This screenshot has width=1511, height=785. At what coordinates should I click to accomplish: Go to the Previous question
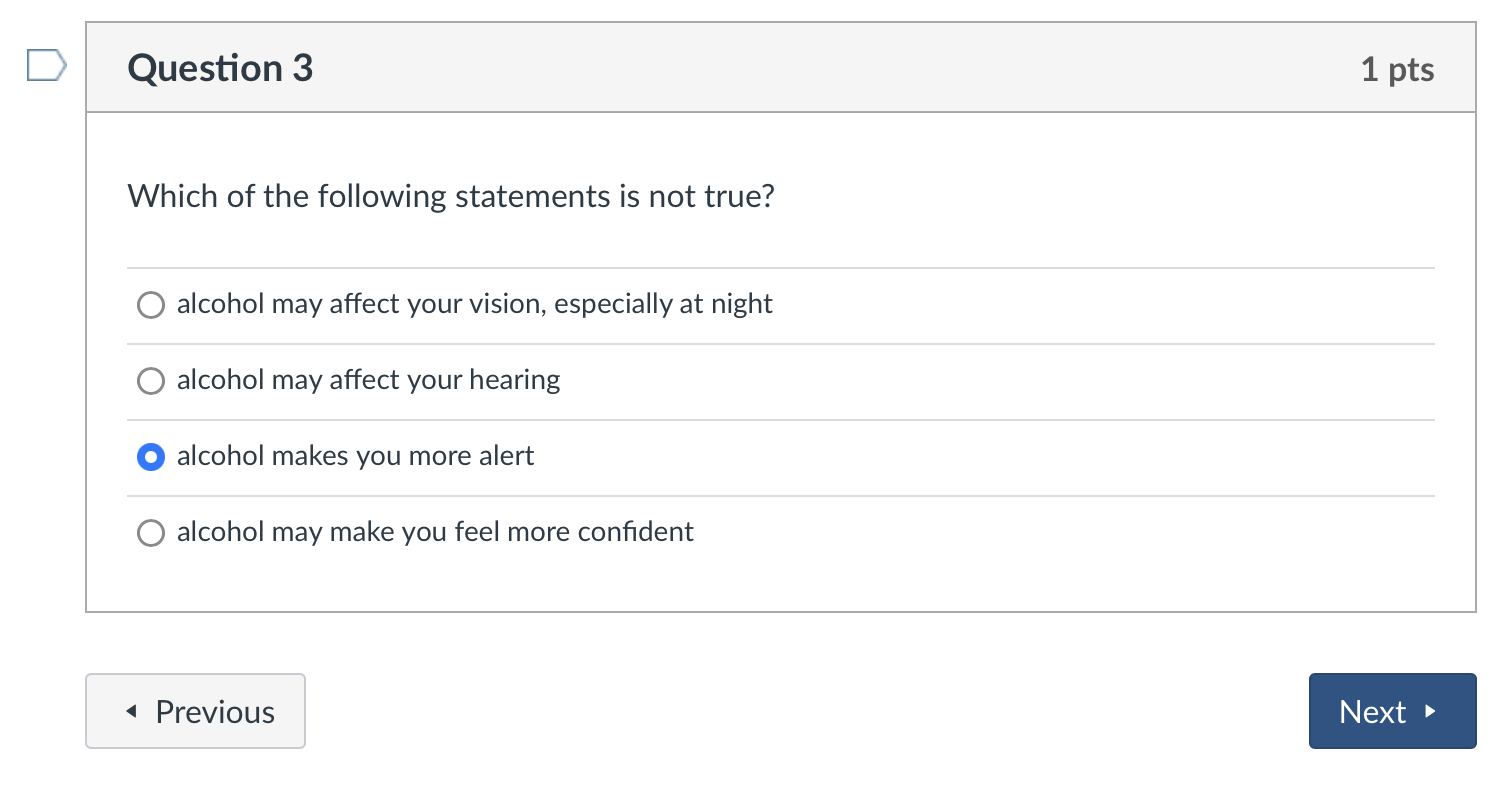[x=195, y=711]
